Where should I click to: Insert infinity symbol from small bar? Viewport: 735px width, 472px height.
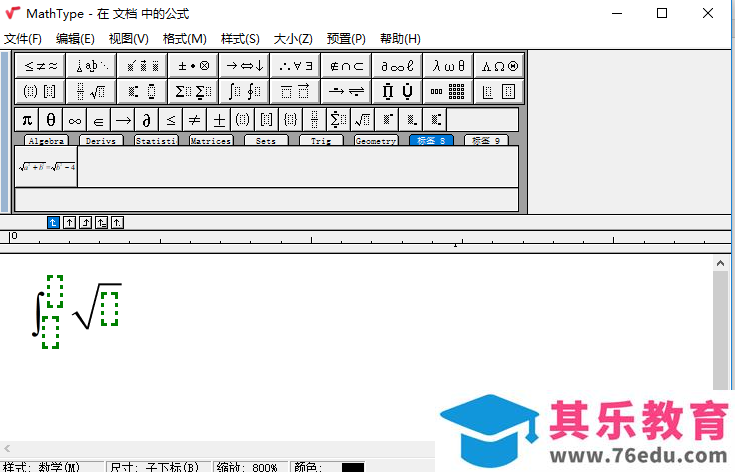click(x=75, y=120)
